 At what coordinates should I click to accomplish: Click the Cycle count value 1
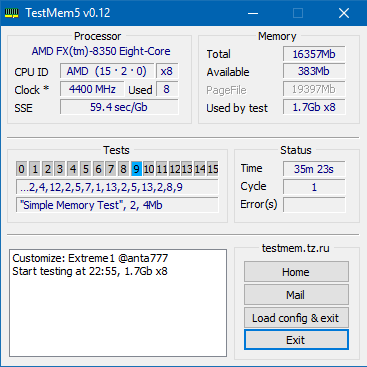click(x=314, y=187)
